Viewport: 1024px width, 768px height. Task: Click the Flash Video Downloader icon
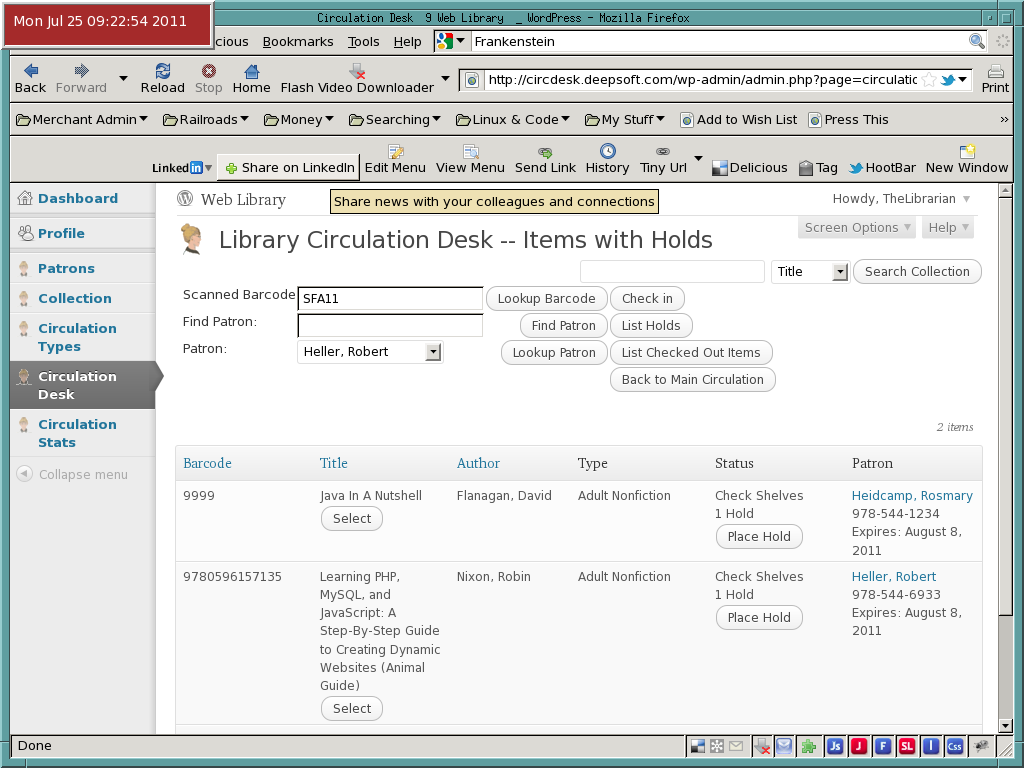[357, 71]
